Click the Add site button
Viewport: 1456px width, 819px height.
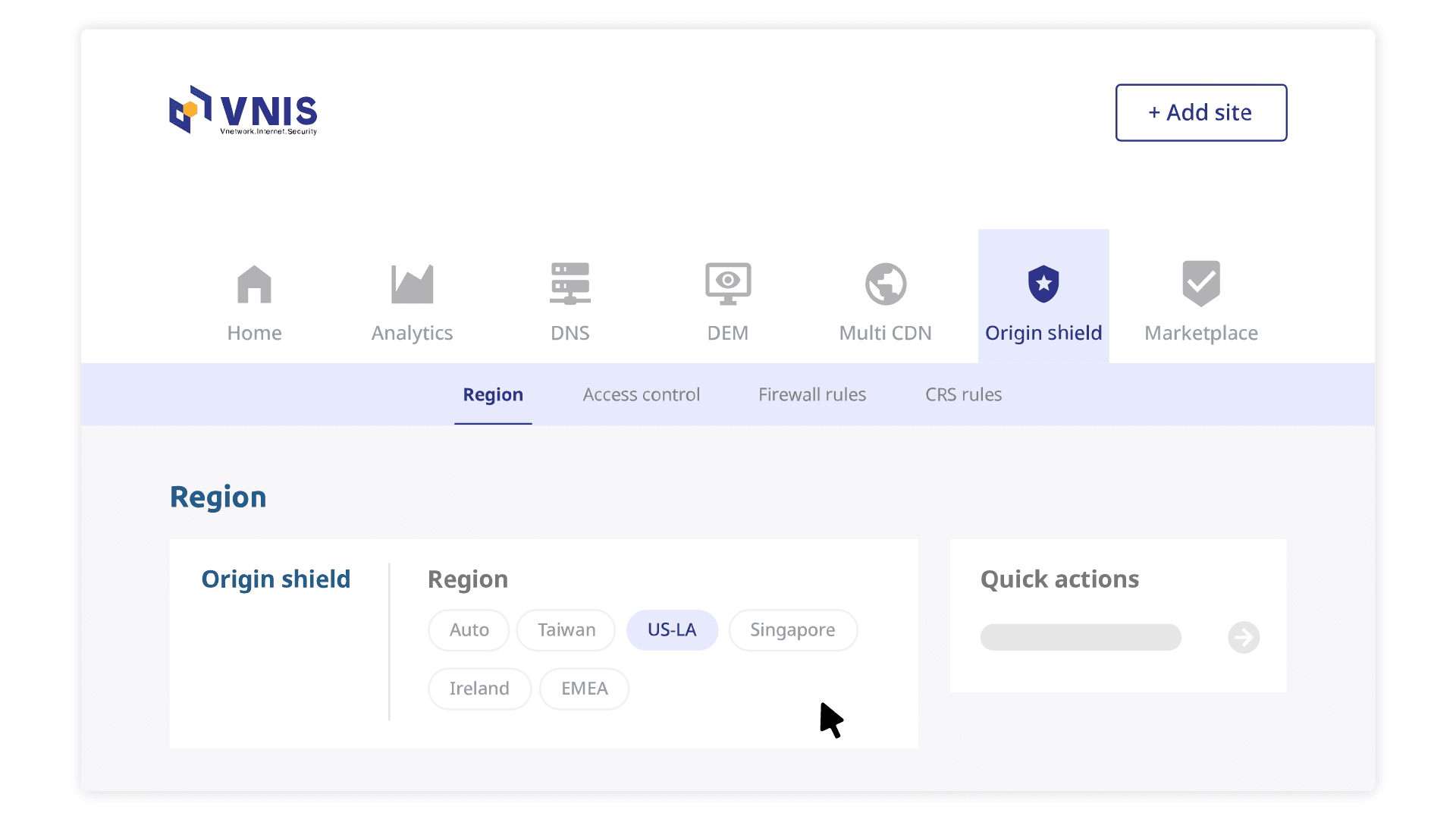tap(1200, 112)
